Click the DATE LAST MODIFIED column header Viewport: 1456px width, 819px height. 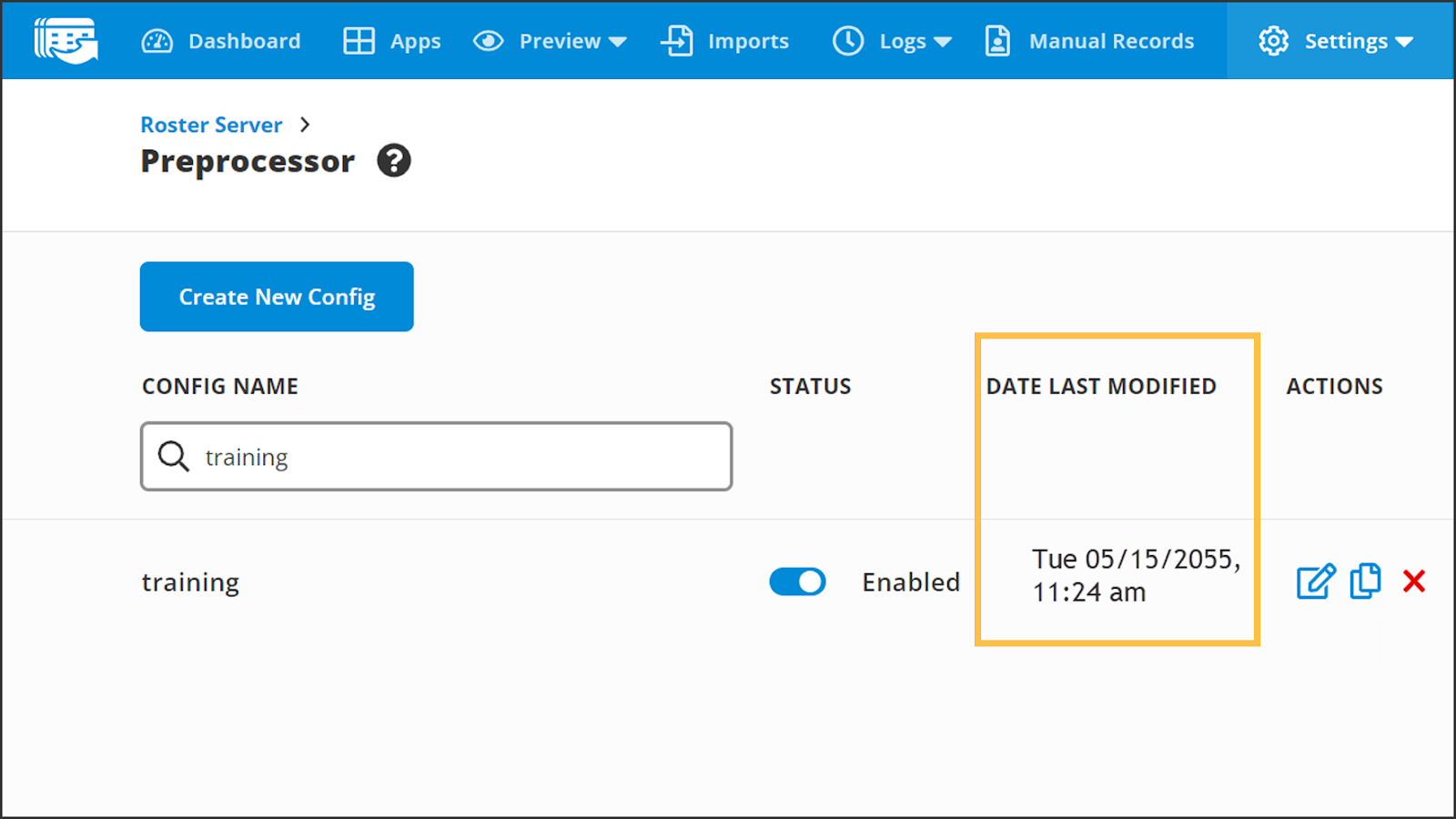1101,386
